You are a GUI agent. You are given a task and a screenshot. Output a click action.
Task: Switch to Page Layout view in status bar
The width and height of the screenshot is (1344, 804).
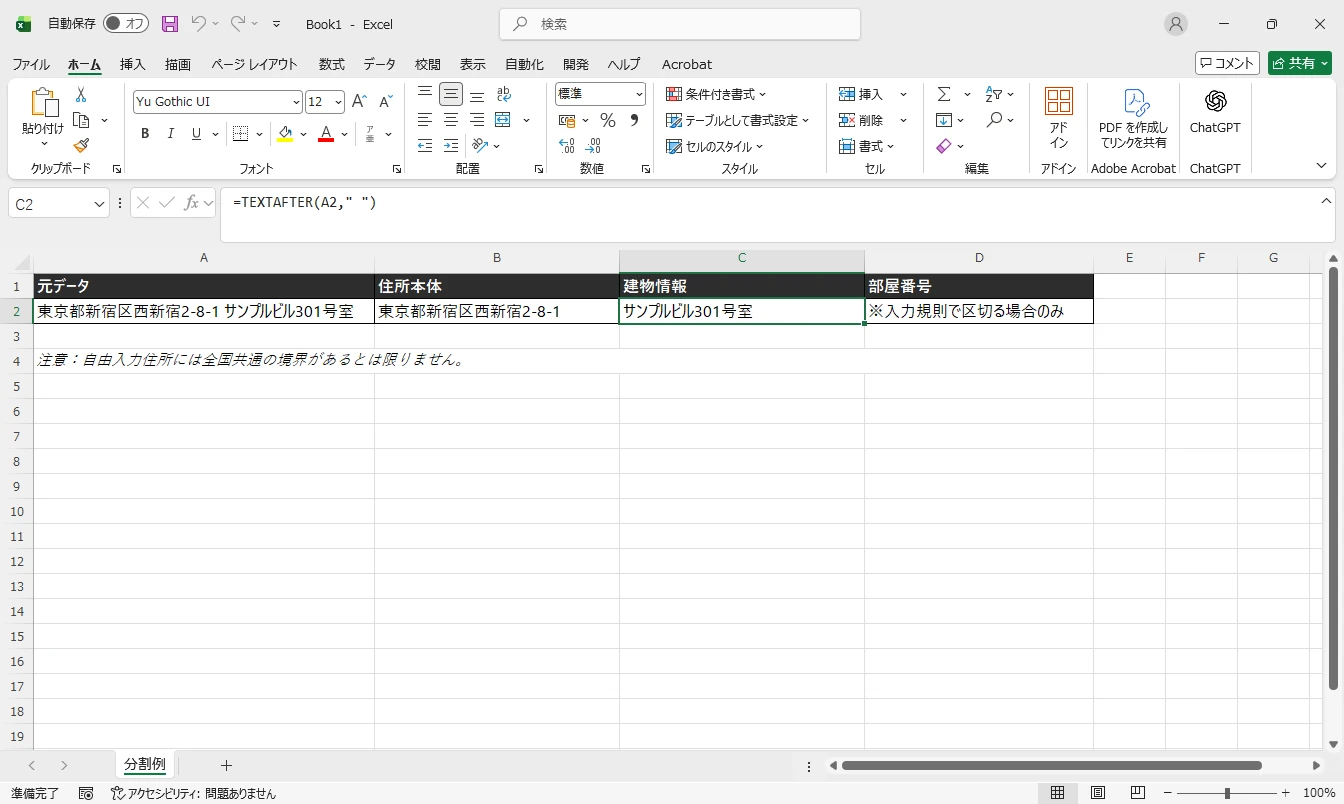1098,793
